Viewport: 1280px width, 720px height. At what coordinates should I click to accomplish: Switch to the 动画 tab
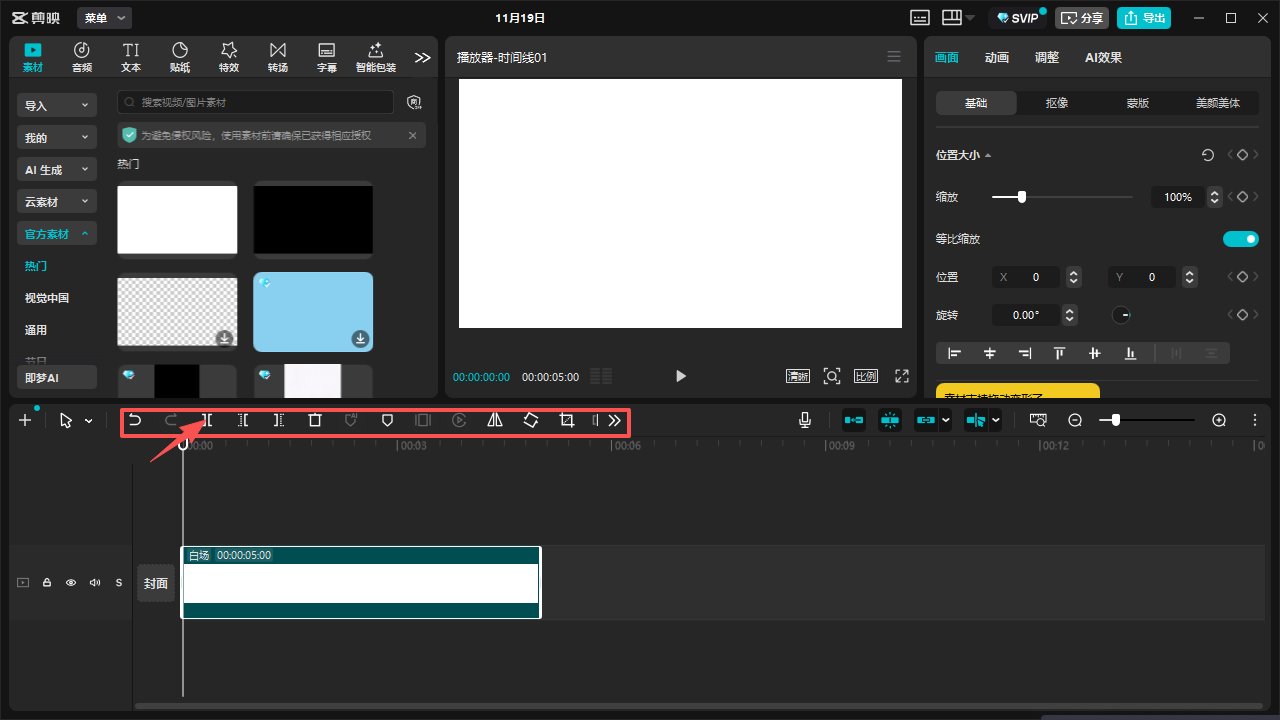click(x=996, y=58)
